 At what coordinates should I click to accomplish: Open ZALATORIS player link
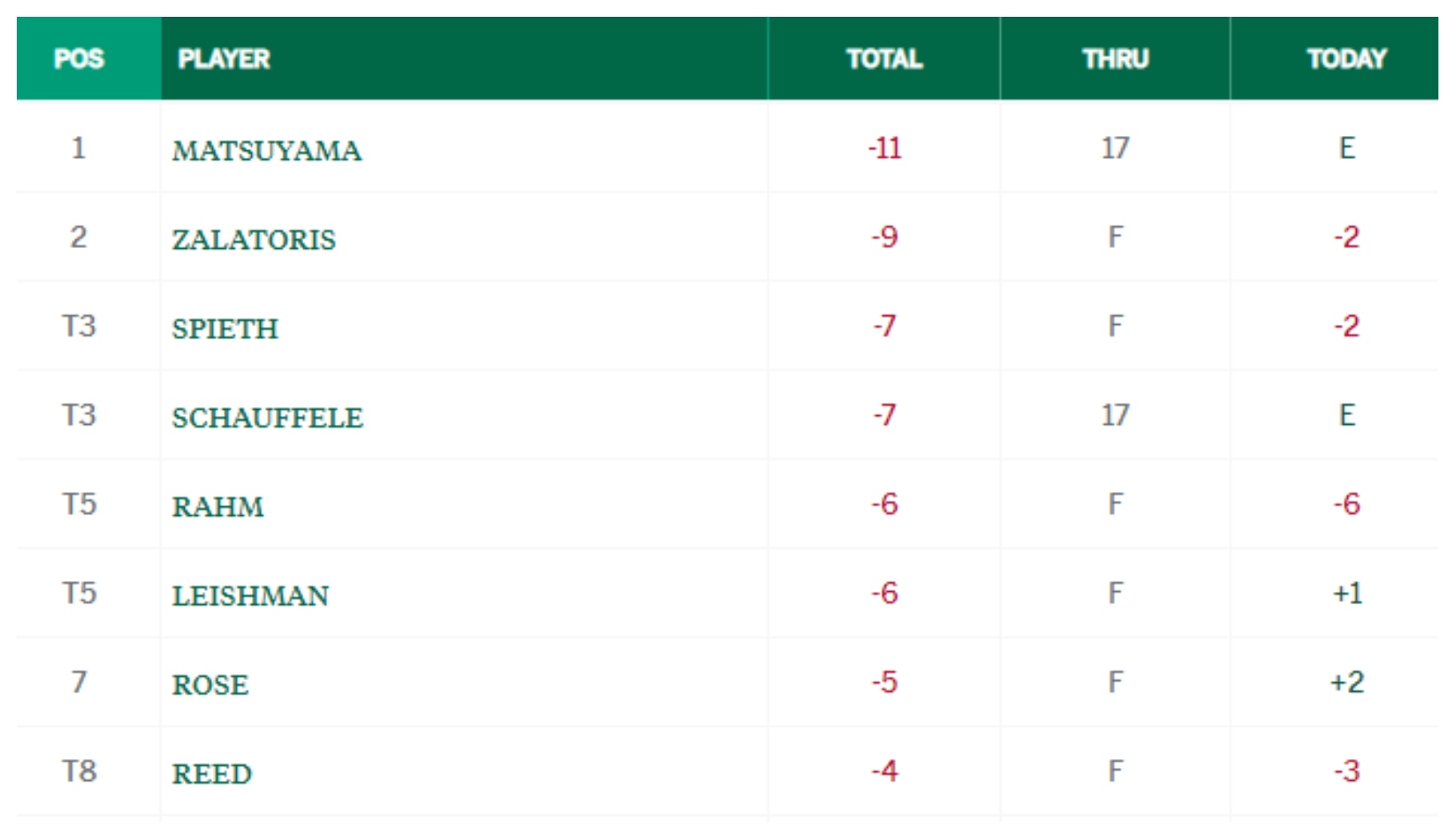[254, 239]
